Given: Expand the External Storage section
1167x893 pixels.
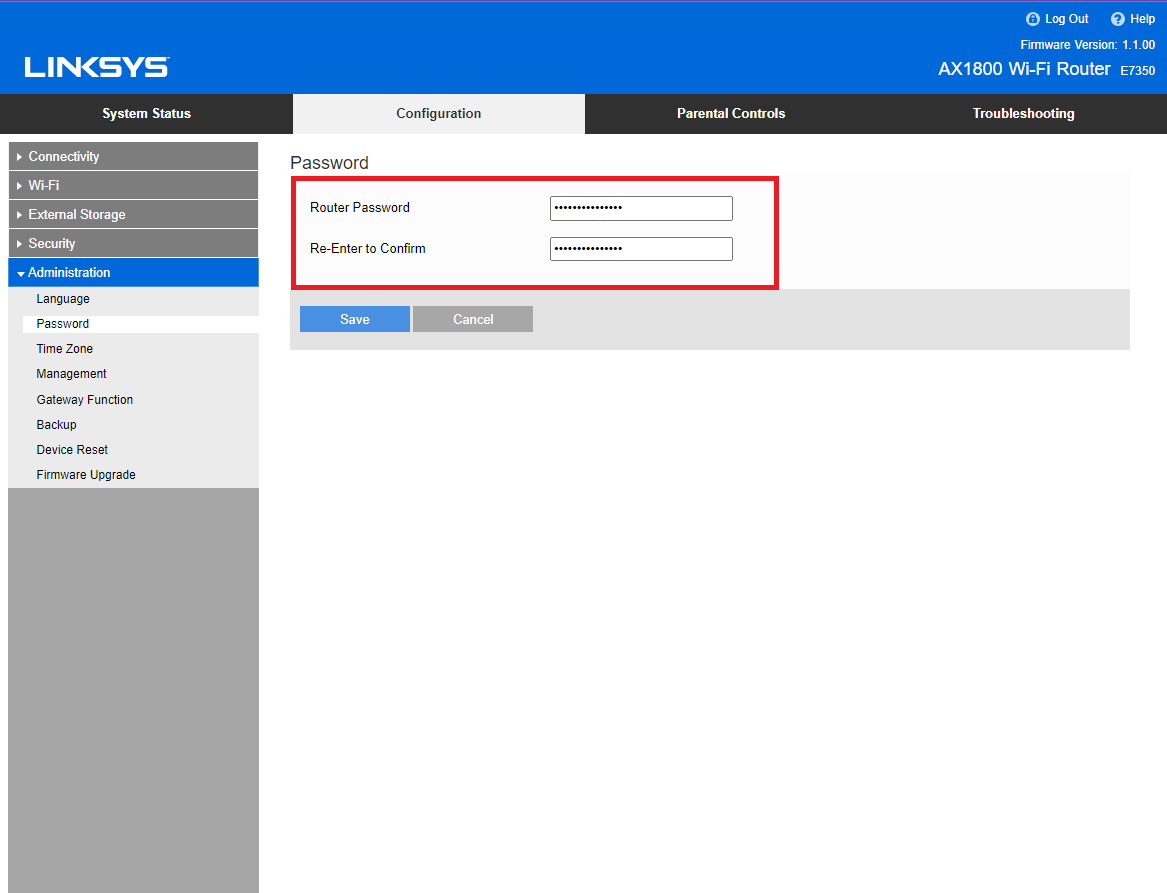Looking at the screenshot, I should 133,214.
